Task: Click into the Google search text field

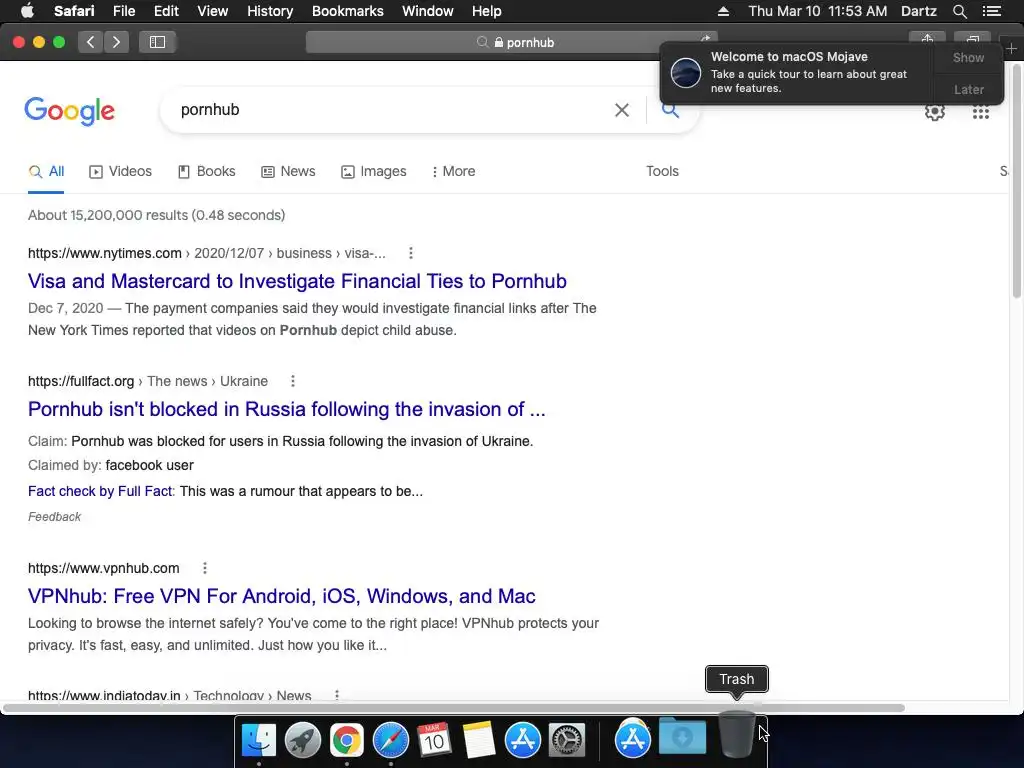Action: click(x=392, y=110)
